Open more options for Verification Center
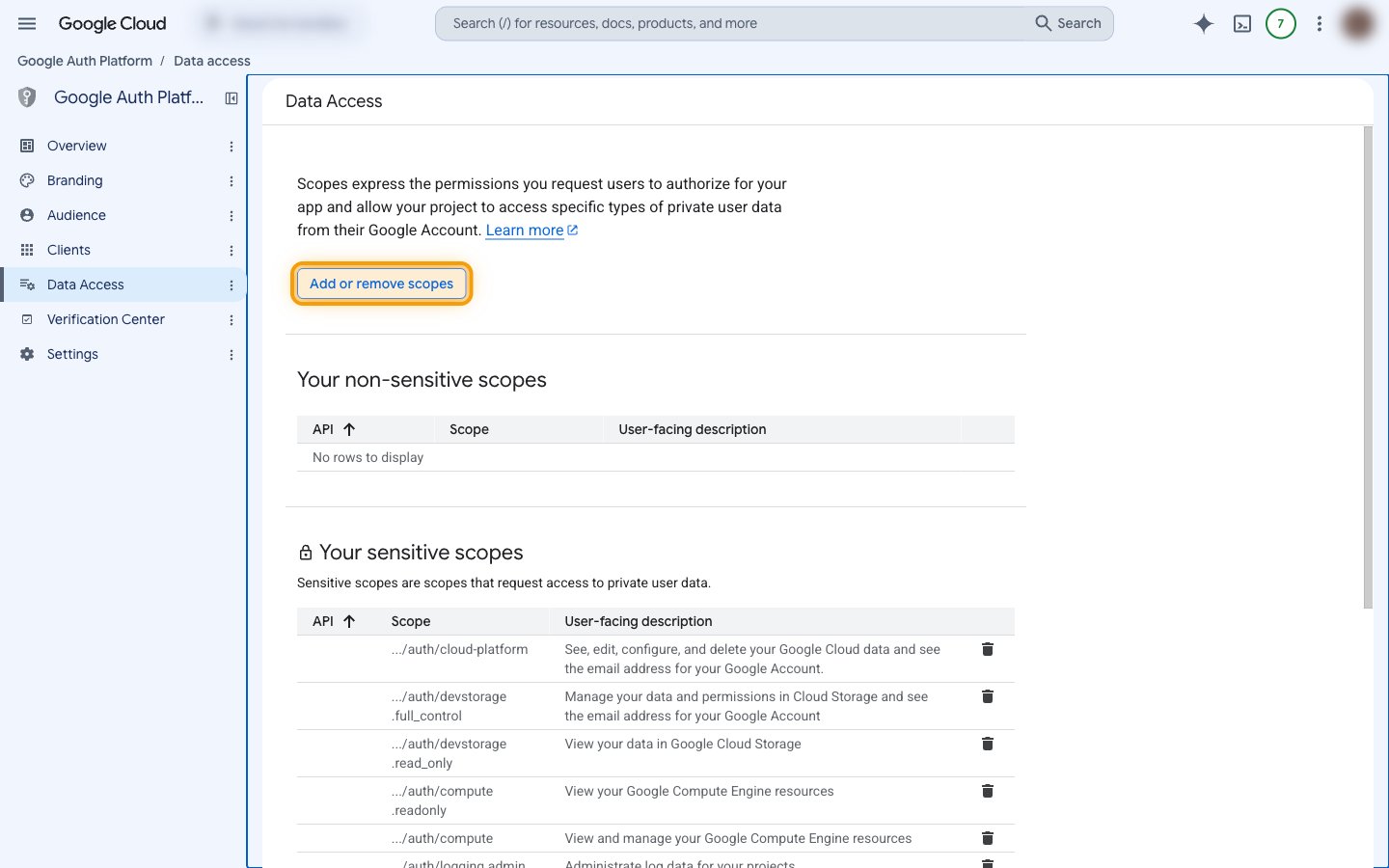This screenshot has width=1389, height=868. [x=231, y=319]
